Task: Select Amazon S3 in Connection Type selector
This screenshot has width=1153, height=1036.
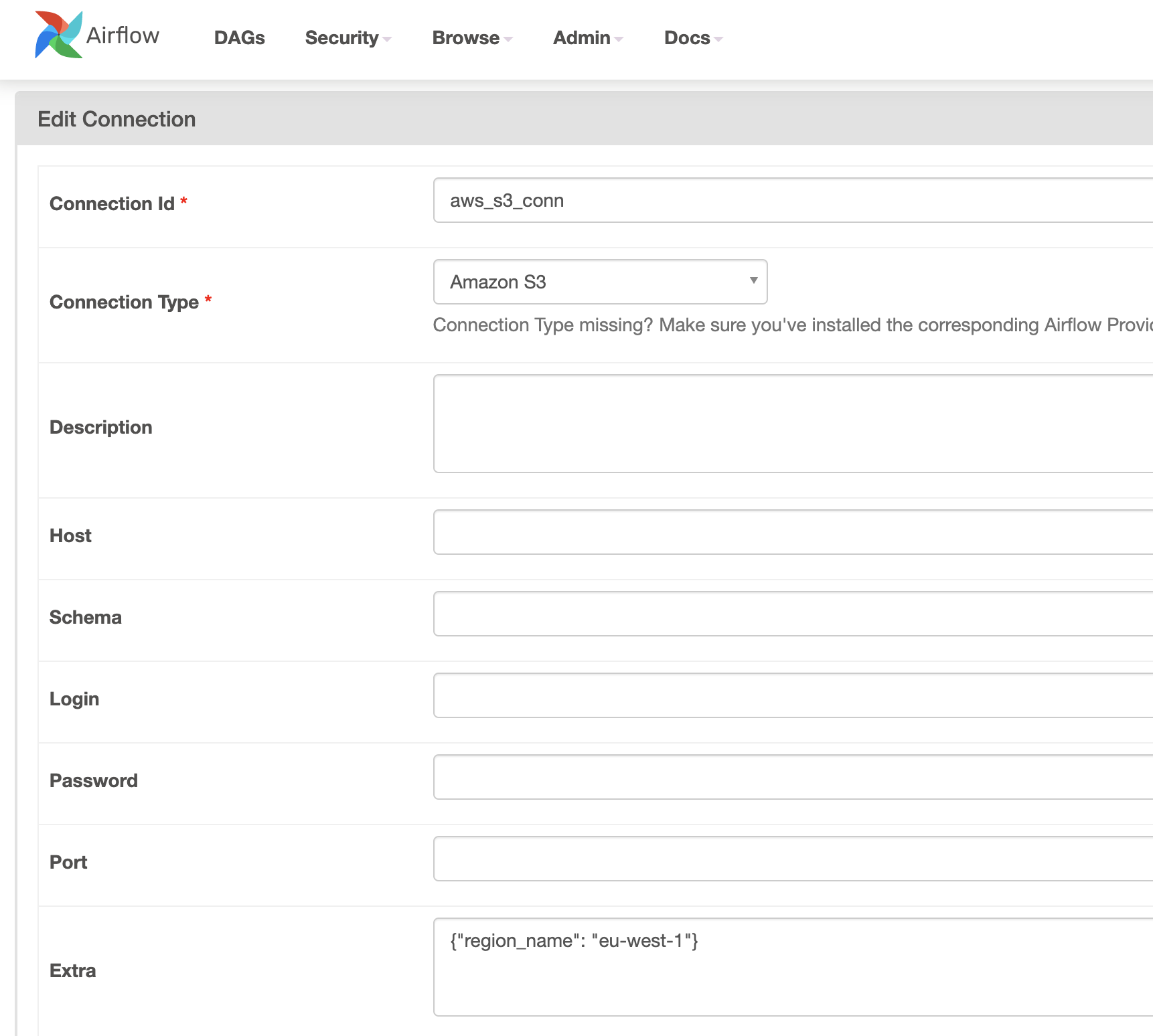Action: (599, 282)
